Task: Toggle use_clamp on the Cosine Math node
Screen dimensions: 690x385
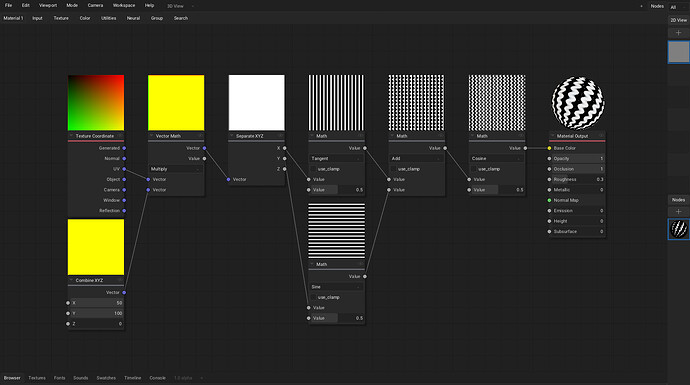Action: (x=474, y=169)
